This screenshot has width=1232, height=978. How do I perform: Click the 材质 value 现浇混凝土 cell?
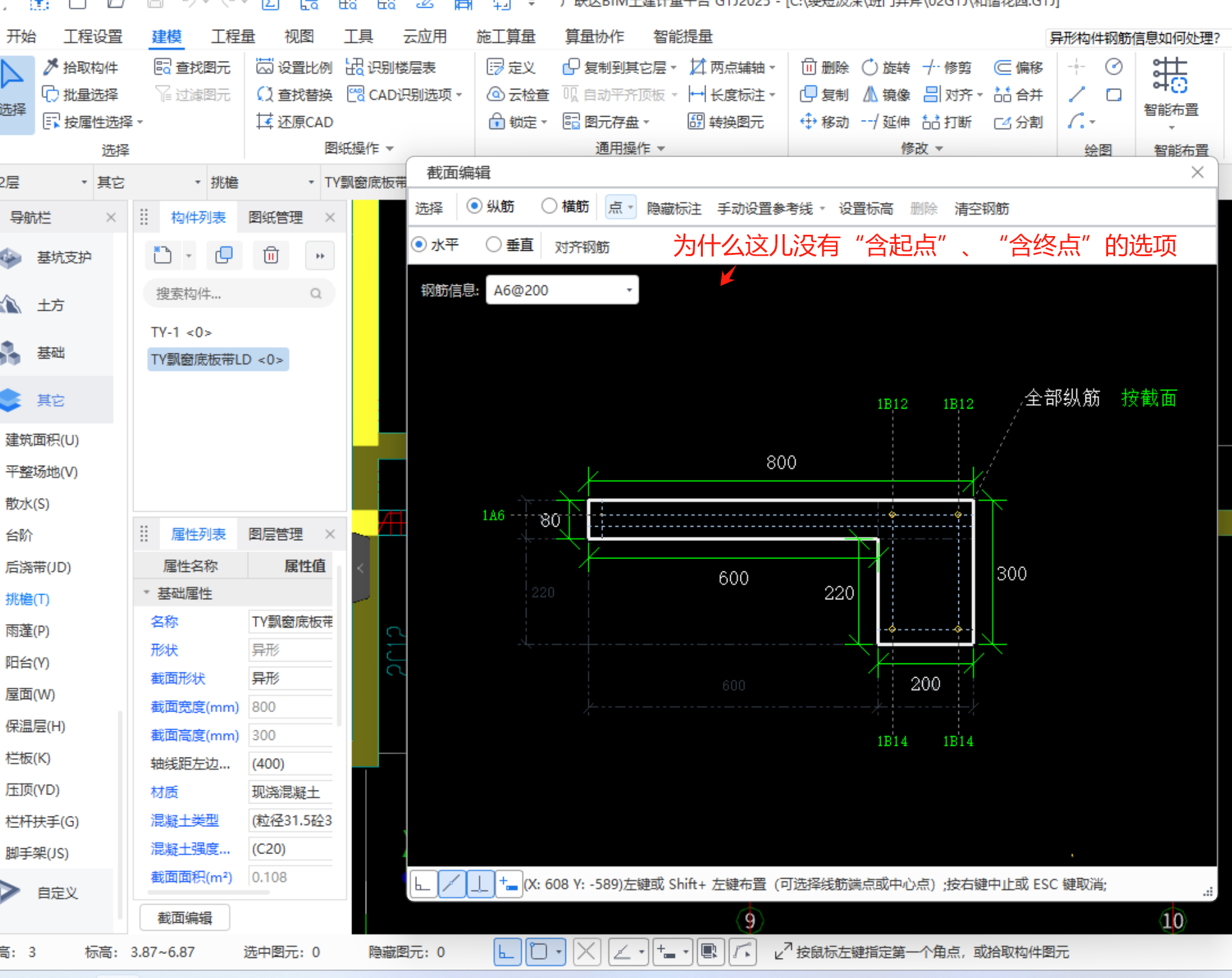290,792
